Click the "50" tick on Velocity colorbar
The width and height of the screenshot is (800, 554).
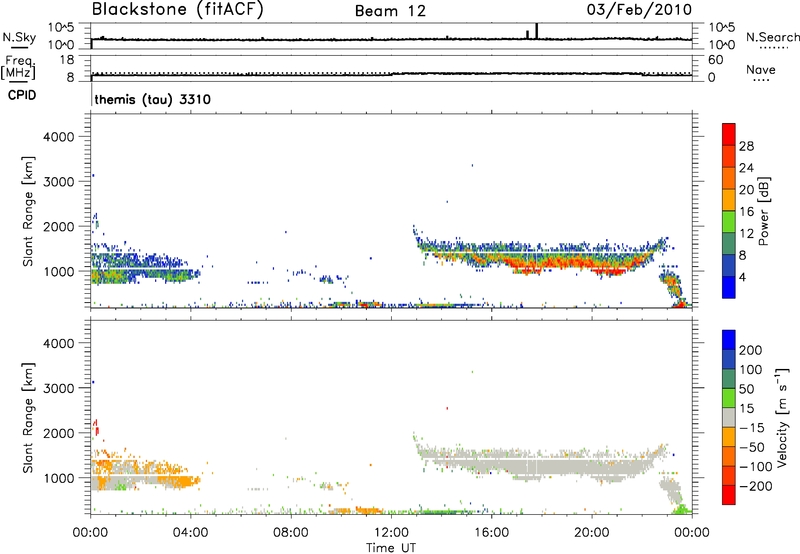(x=746, y=389)
